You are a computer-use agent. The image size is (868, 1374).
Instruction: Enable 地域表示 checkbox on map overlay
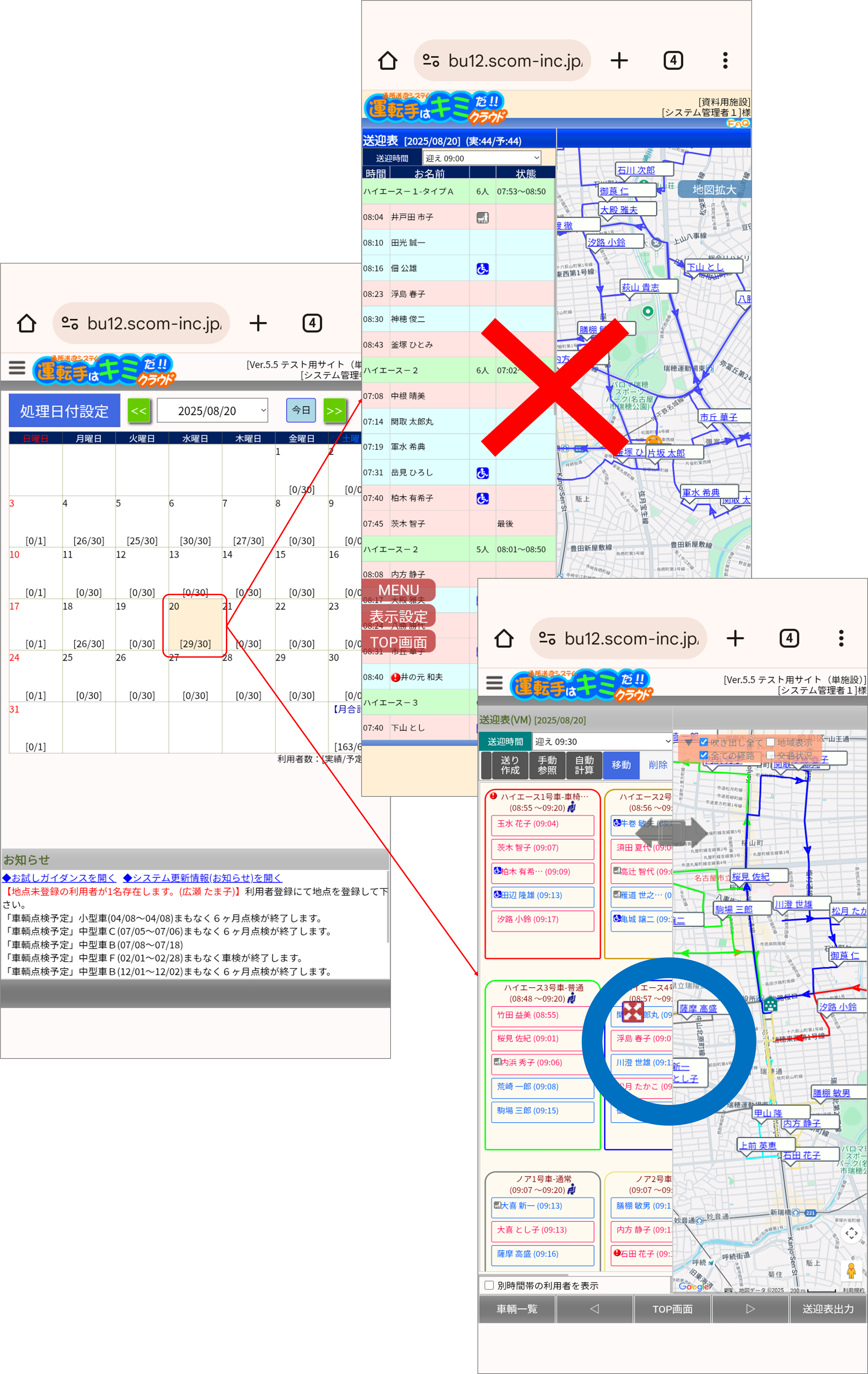pos(770,742)
